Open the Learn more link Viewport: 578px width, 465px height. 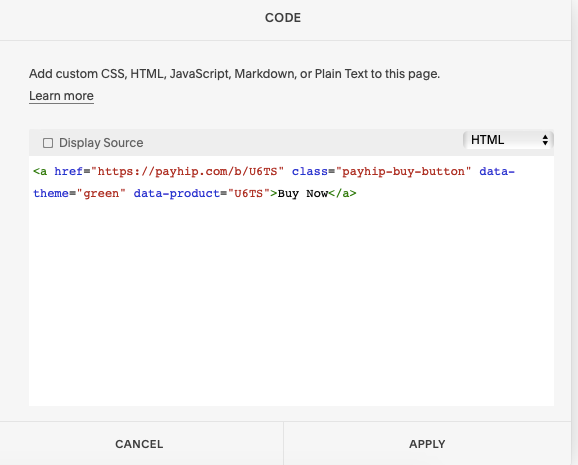tap(61, 96)
